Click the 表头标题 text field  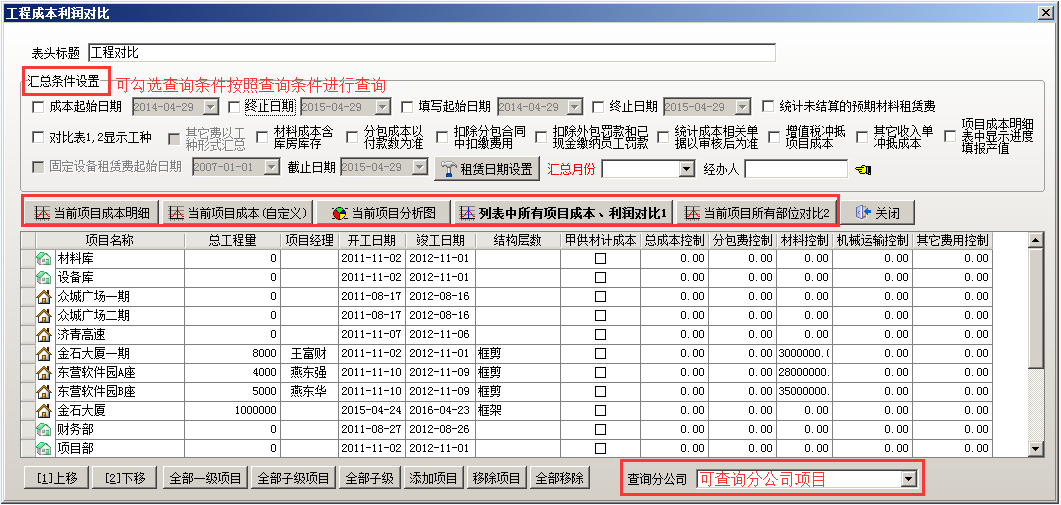pos(431,52)
